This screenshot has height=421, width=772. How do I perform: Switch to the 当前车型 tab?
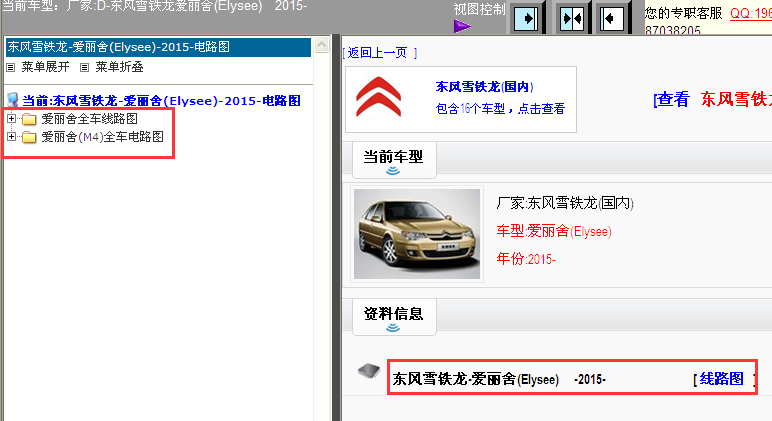tap(394, 160)
